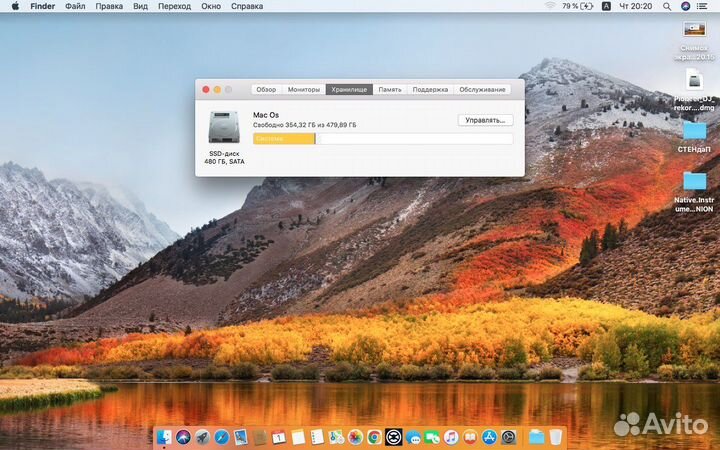This screenshot has height=450, width=720.
Task: Open the Finder menu
Action: coord(42,6)
